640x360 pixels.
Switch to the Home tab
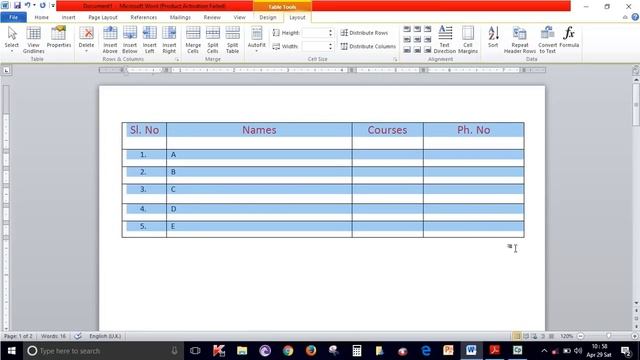[41, 18]
